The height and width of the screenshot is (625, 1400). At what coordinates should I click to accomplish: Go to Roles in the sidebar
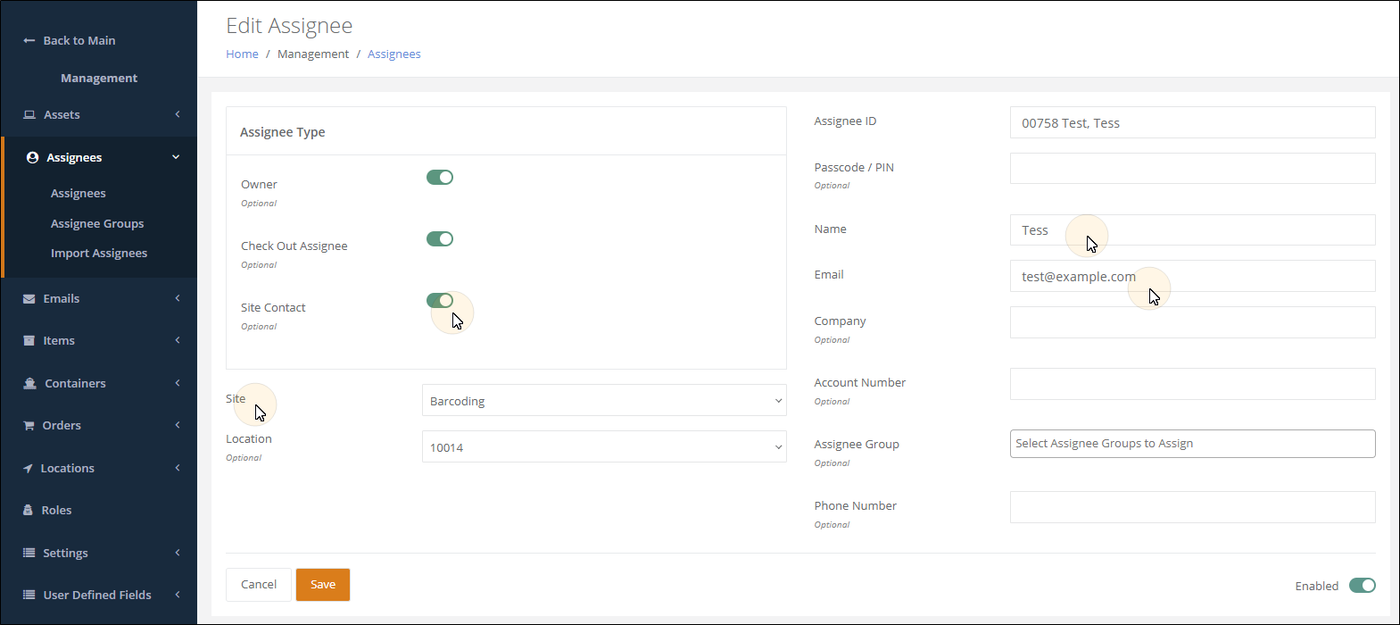[x=56, y=511]
